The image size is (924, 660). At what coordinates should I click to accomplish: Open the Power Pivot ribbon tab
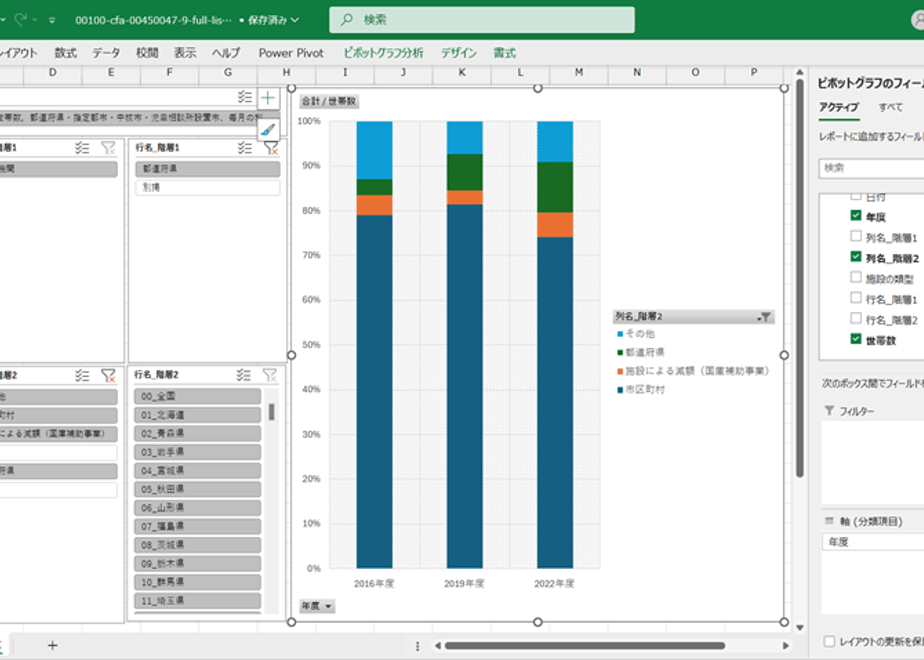[x=291, y=53]
